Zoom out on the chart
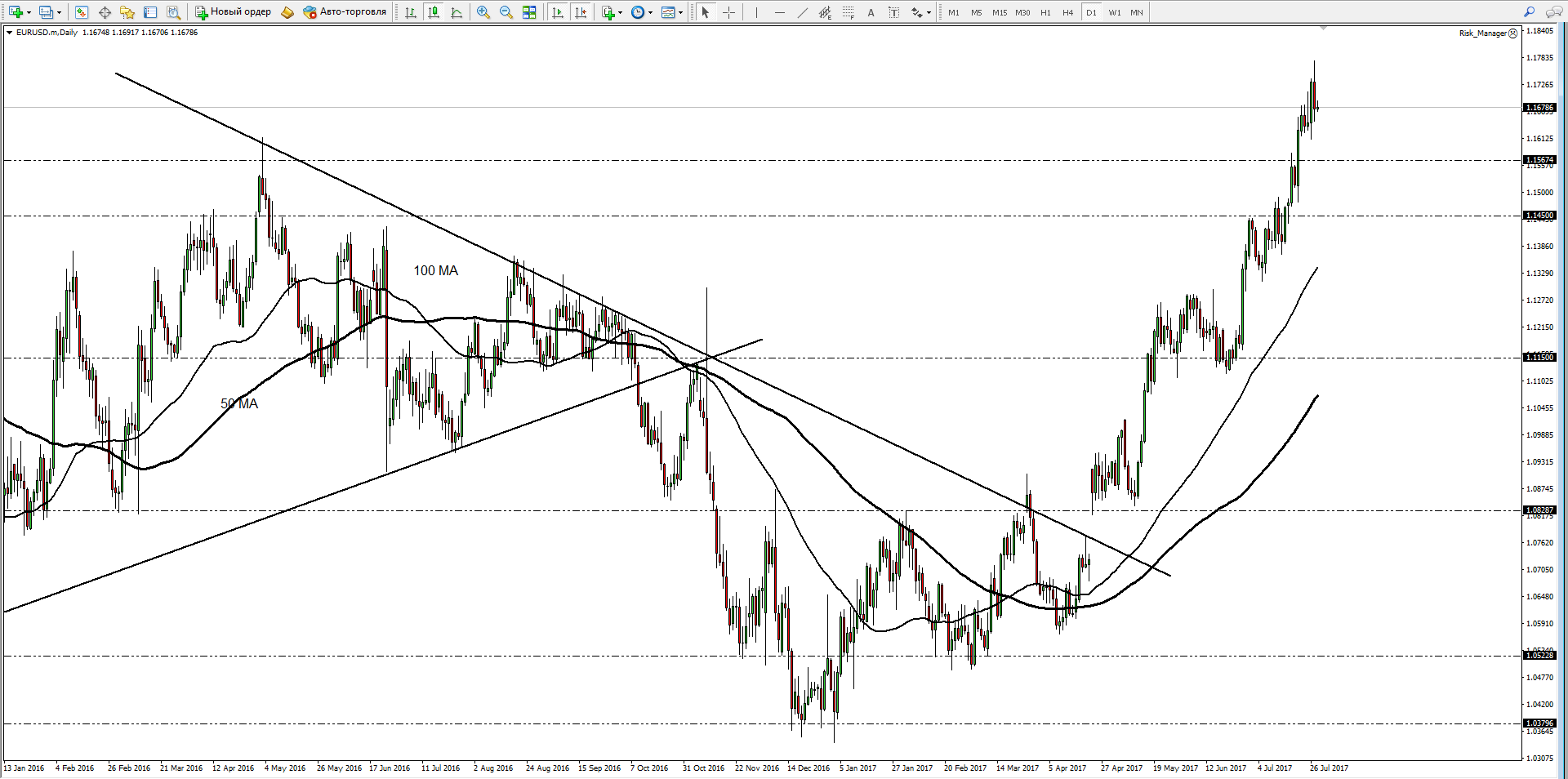This screenshot has height=779, width=1568. pyautogui.click(x=506, y=12)
